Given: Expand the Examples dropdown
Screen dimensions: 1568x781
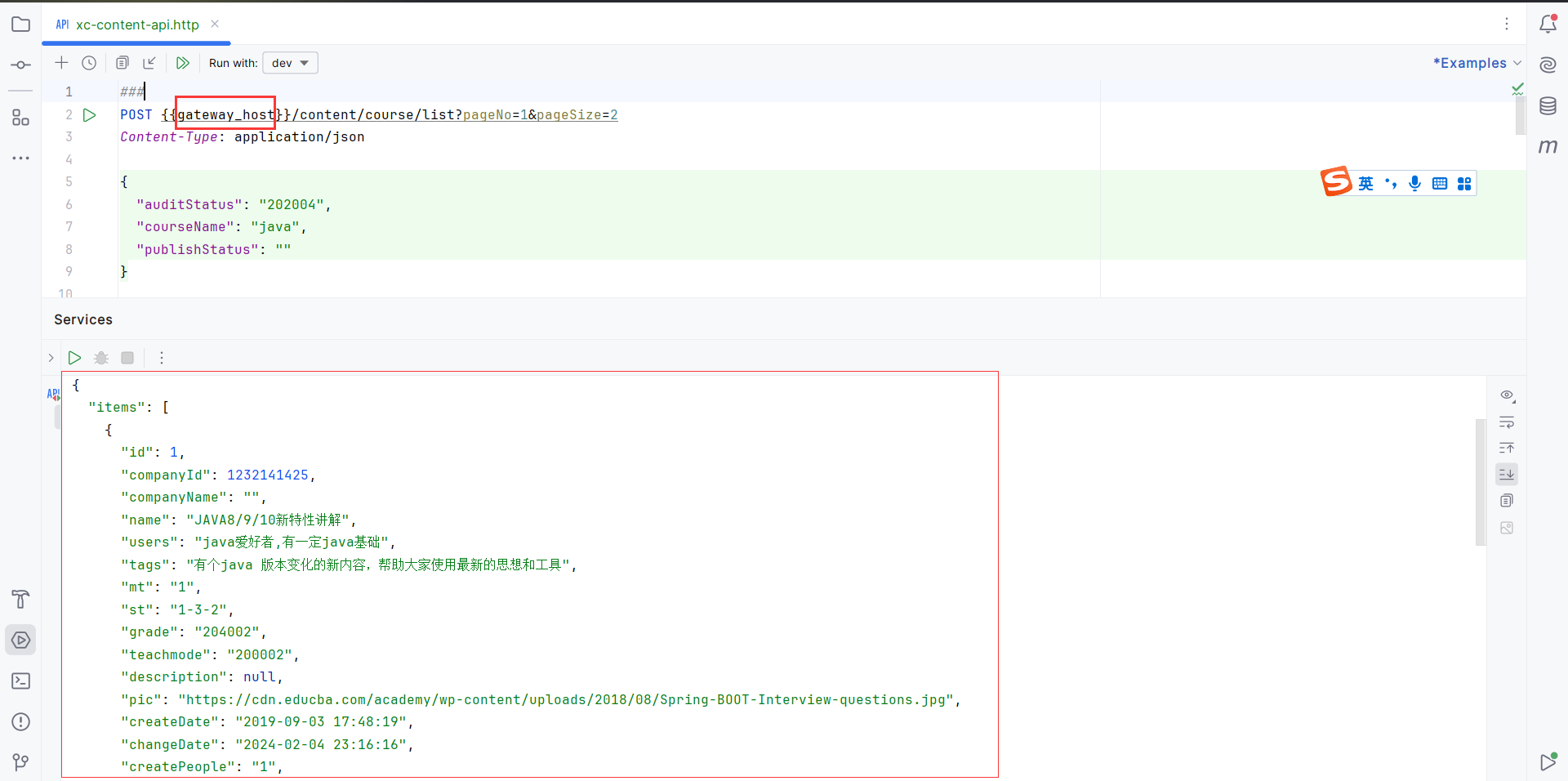Looking at the screenshot, I should [1477, 63].
